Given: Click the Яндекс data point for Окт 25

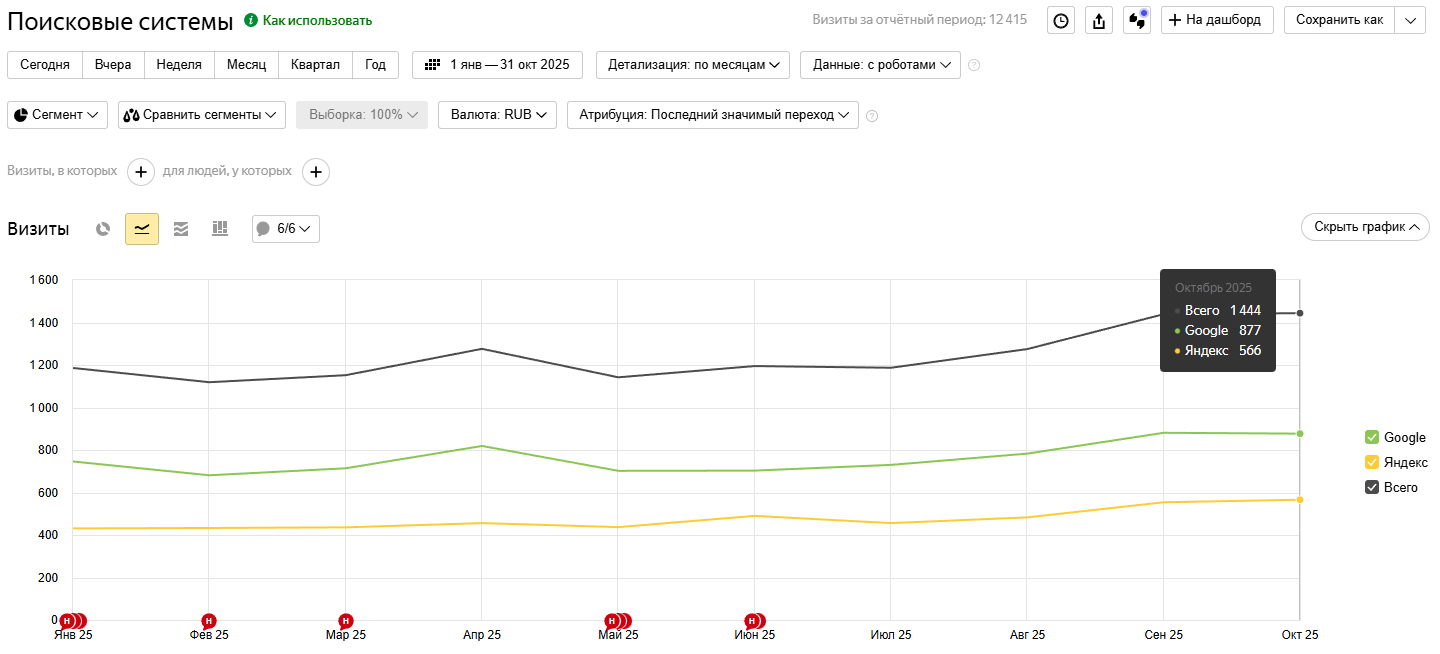Looking at the screenshot, I should click(1300, 500).
